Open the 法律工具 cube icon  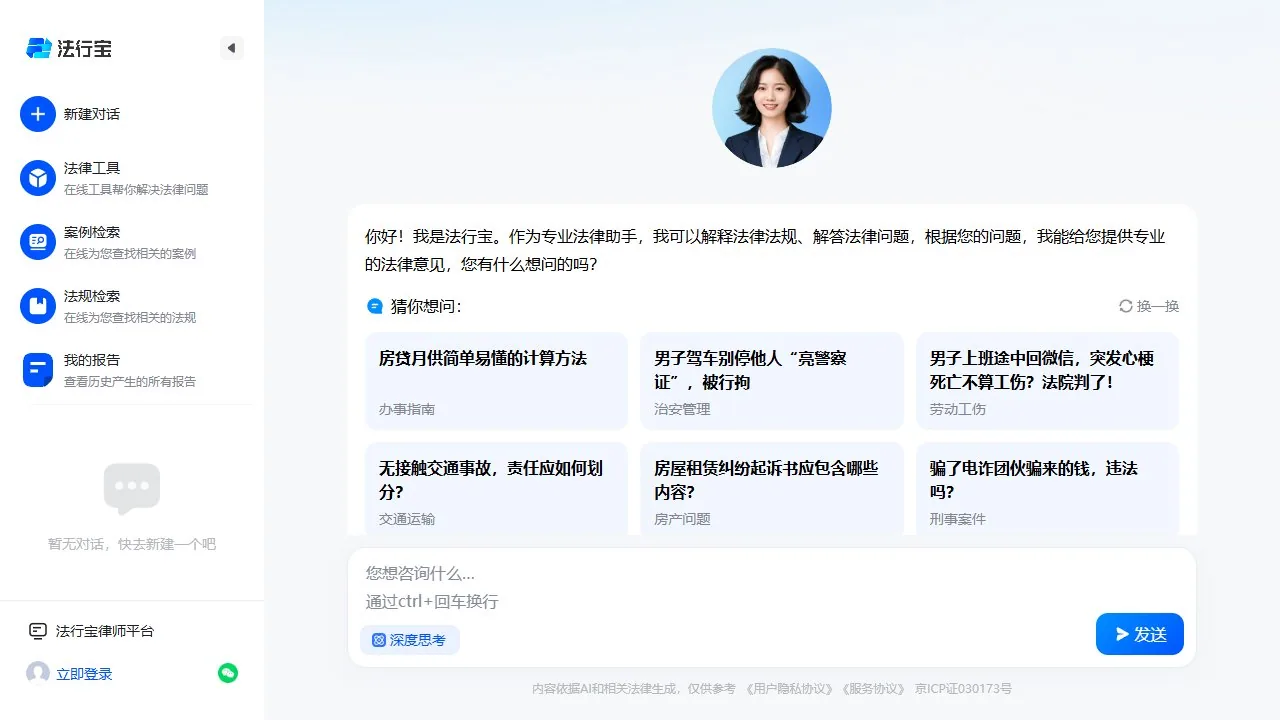pyautogui.click(x=38, y=178)
